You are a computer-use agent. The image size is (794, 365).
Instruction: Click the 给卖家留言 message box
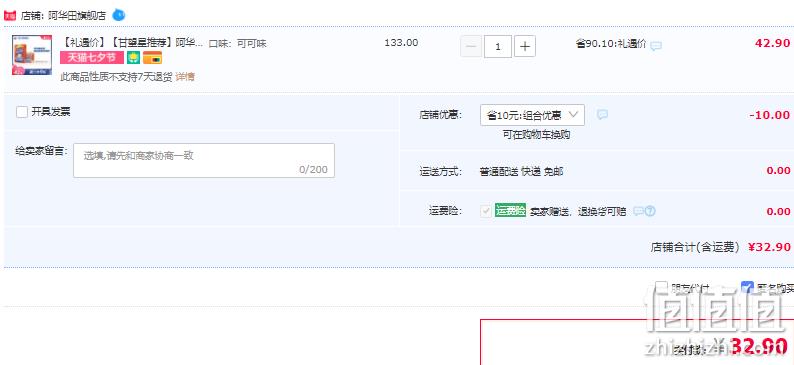click(x=204, y=160)
